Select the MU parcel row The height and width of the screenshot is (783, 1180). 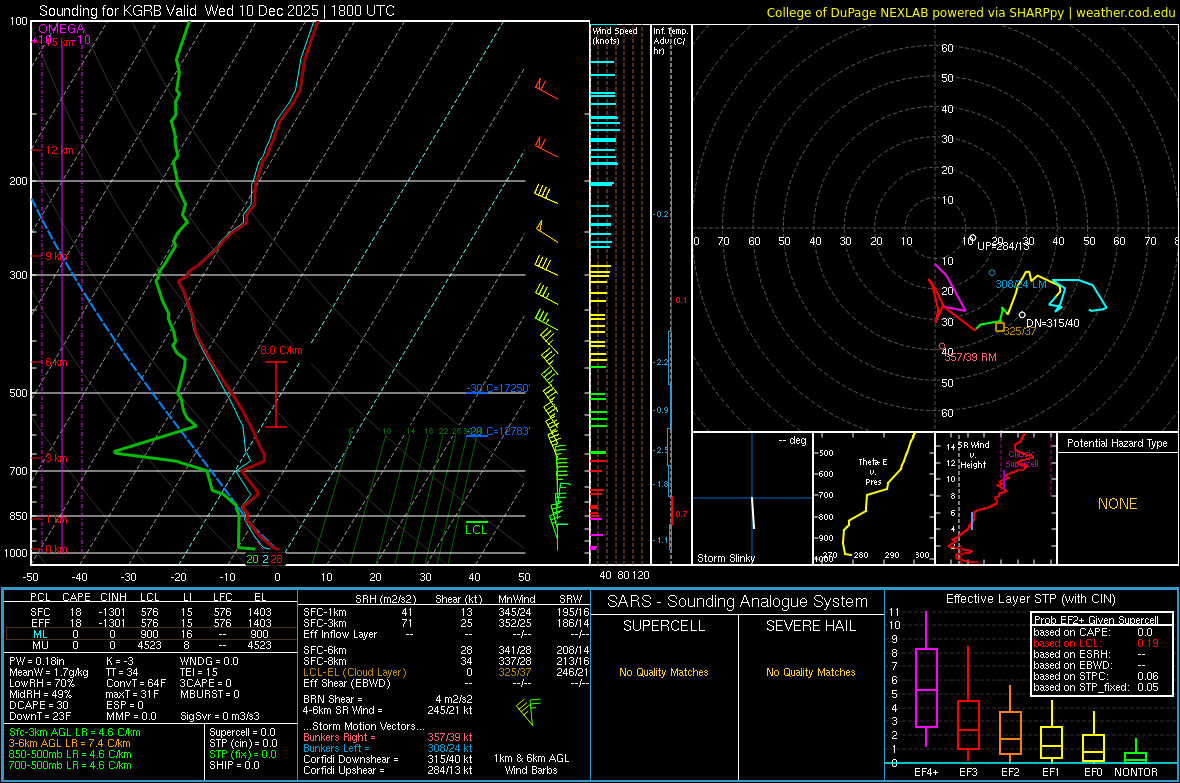(x=150, y=645)
